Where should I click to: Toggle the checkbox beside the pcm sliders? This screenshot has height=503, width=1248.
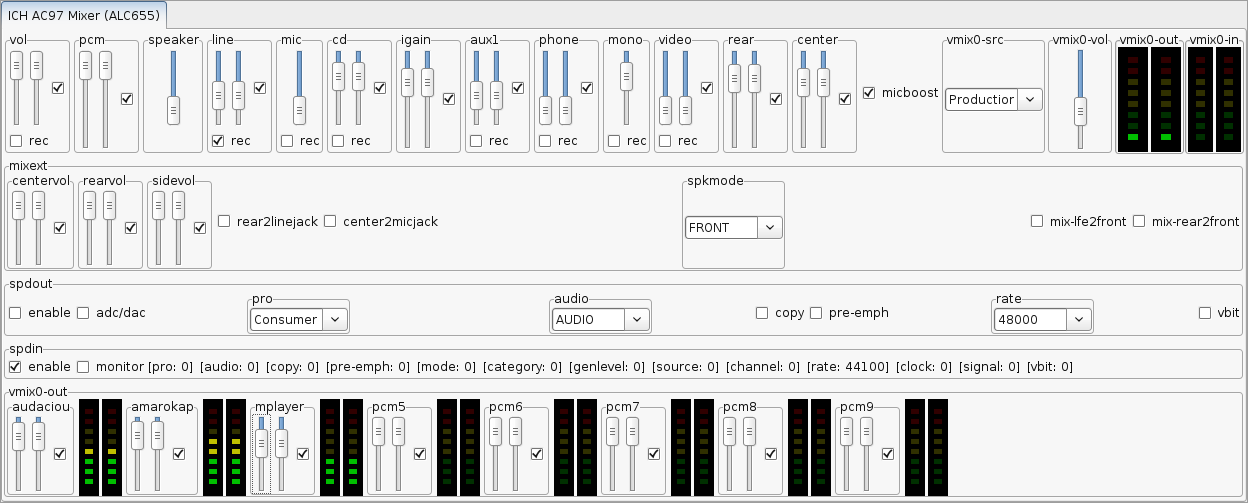pos(127,98)
